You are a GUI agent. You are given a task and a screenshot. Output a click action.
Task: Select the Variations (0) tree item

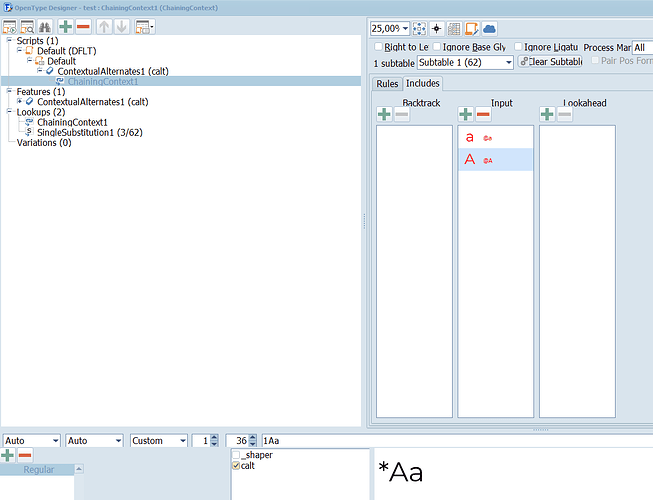tap(44, 142)
